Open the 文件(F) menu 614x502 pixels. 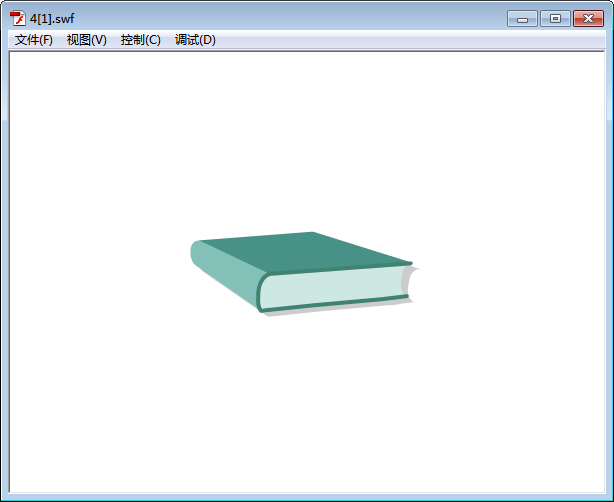pyautogui.click(x=34, y=40)
